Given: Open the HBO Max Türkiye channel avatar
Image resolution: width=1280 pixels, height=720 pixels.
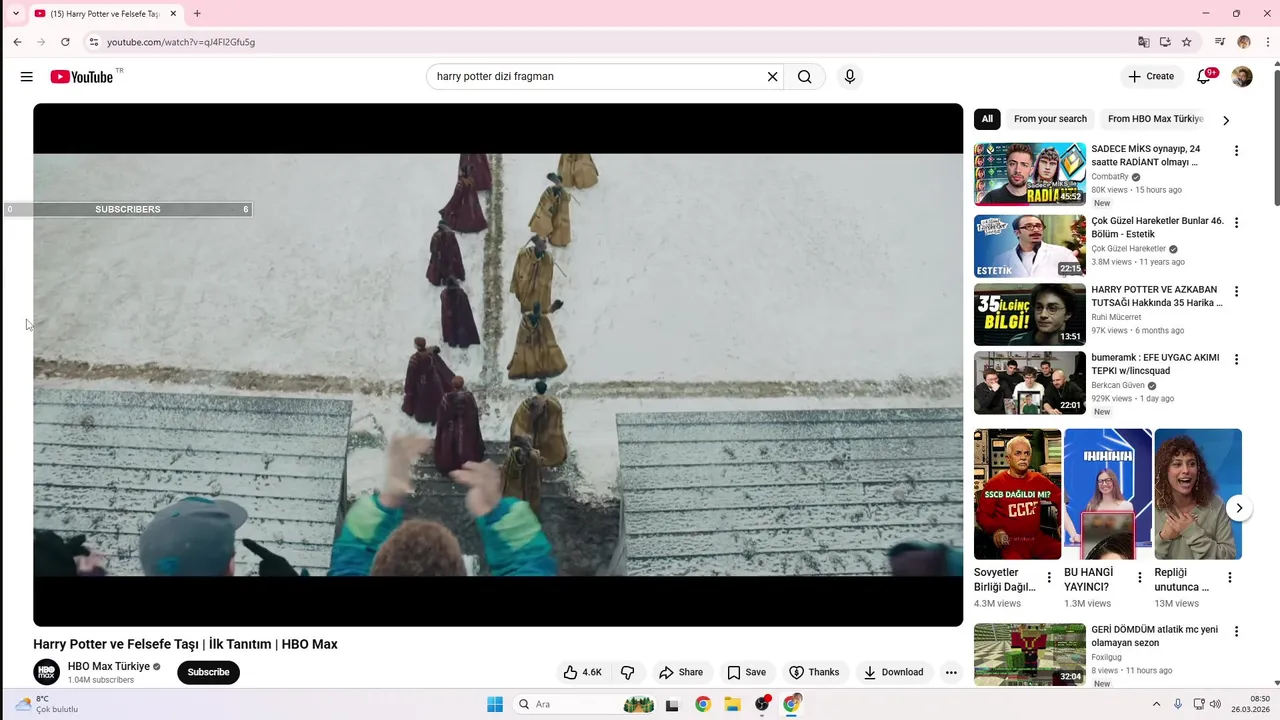Looking at the screenshot, I should (x=47, y=672).
